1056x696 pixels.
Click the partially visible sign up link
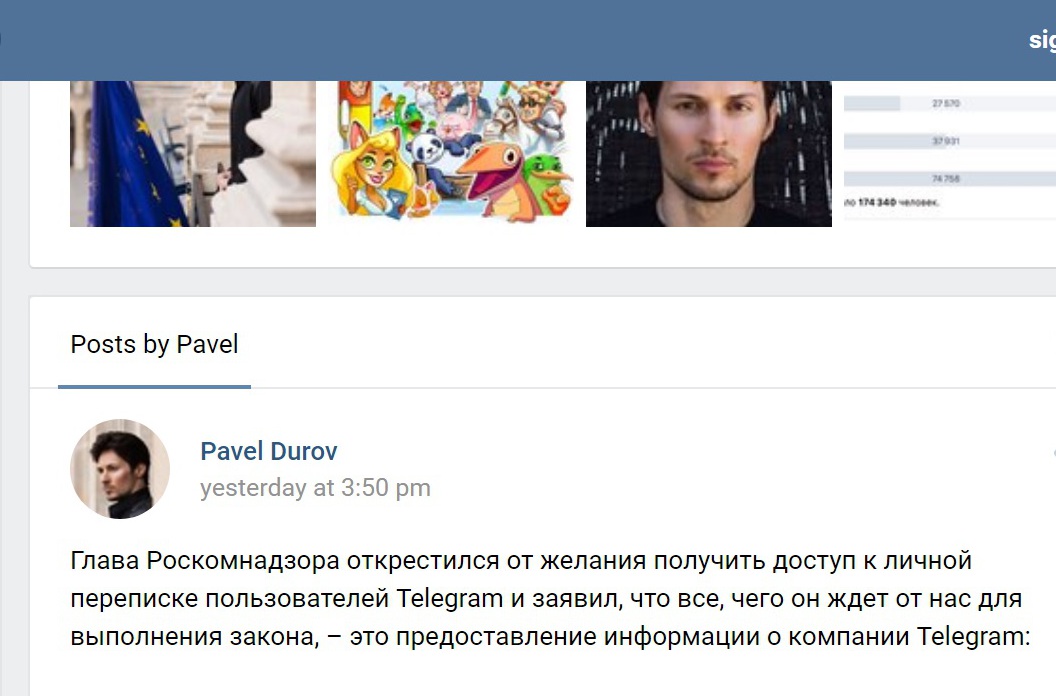click(1042, 39)
